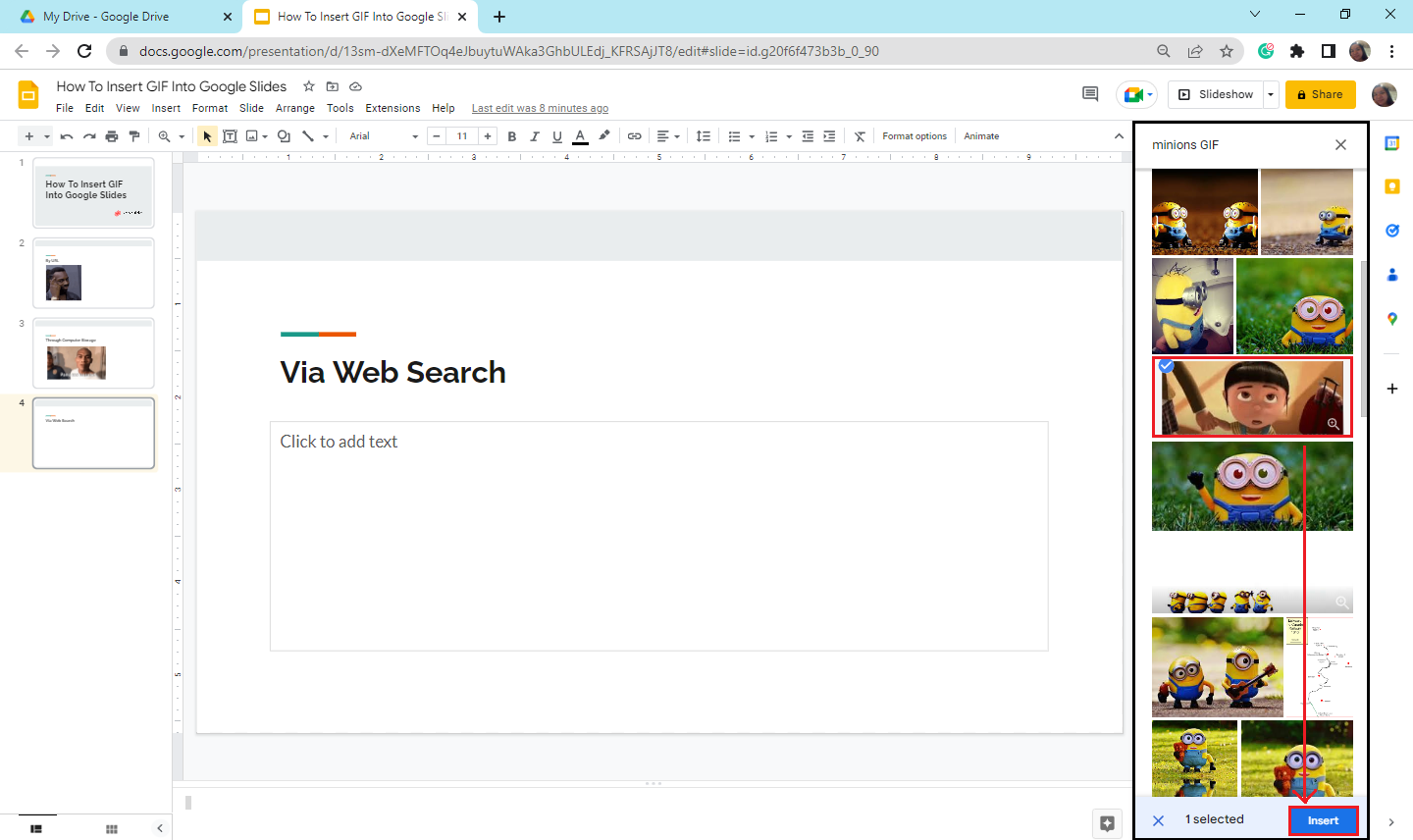Viewport: 1413px width, 840px height.
Task: Click the blue Insert button
Action: pos(1323,820)
